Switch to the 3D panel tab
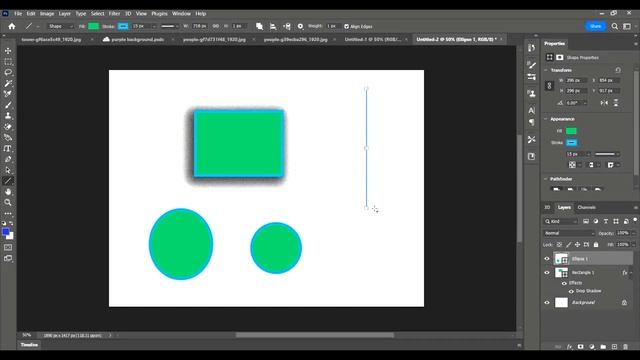 (547, 207)
